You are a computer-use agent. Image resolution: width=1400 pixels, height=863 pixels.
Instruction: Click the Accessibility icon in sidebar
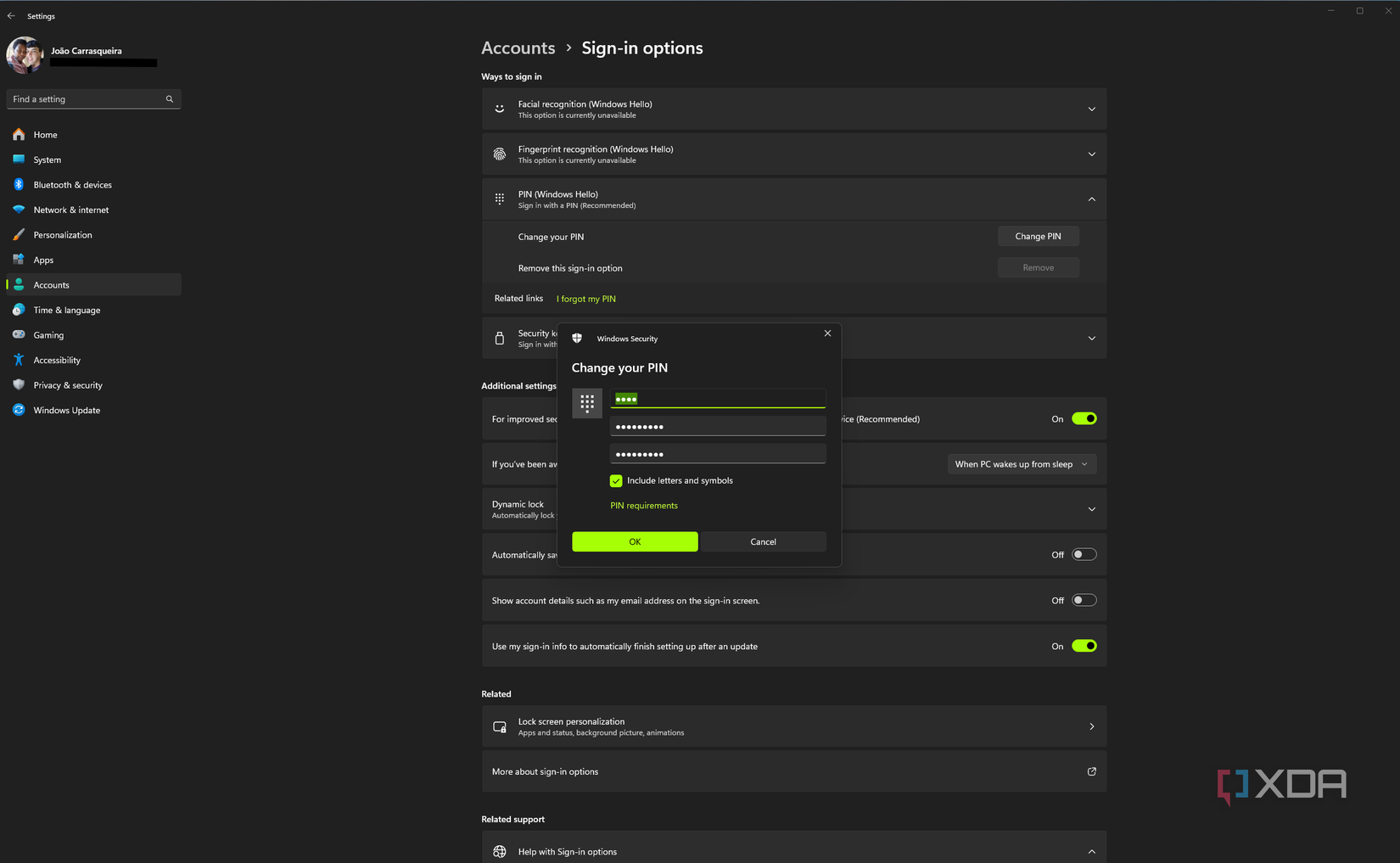point(19,360)
